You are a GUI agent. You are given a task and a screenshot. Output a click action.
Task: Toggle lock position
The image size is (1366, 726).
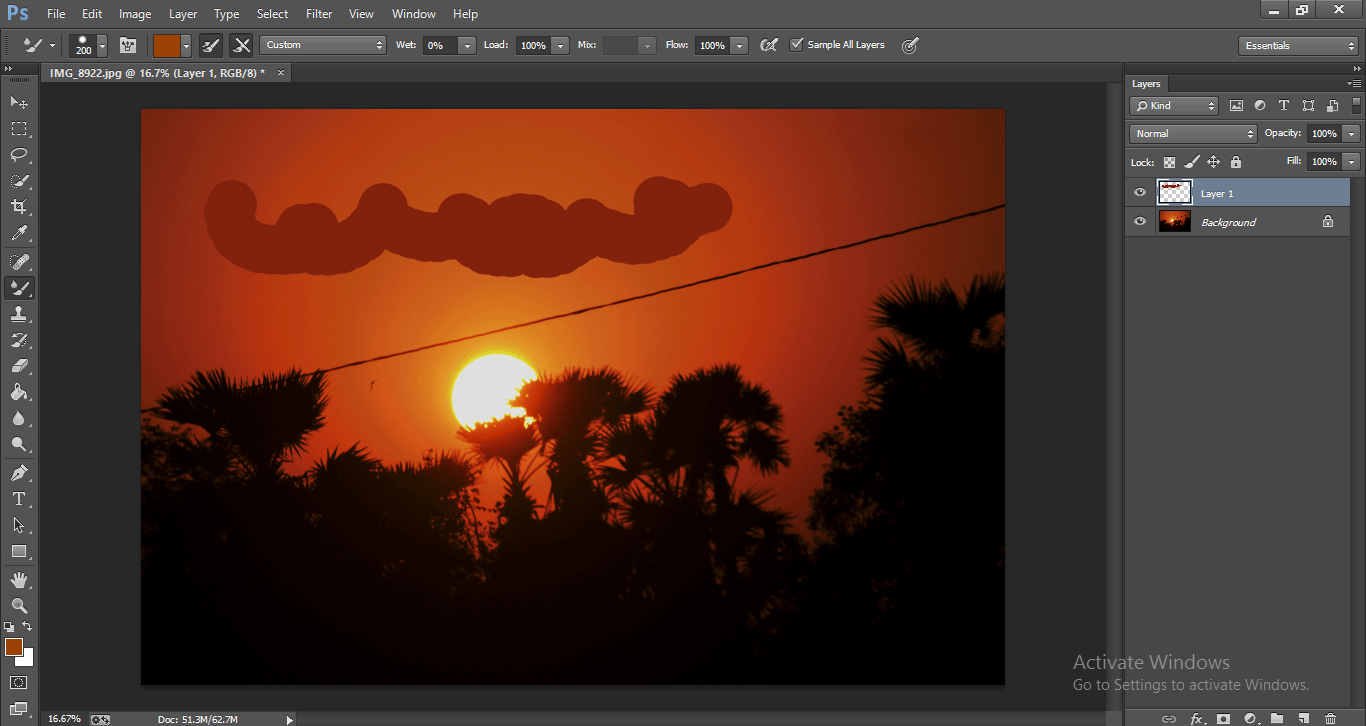tap(1213, 162)
